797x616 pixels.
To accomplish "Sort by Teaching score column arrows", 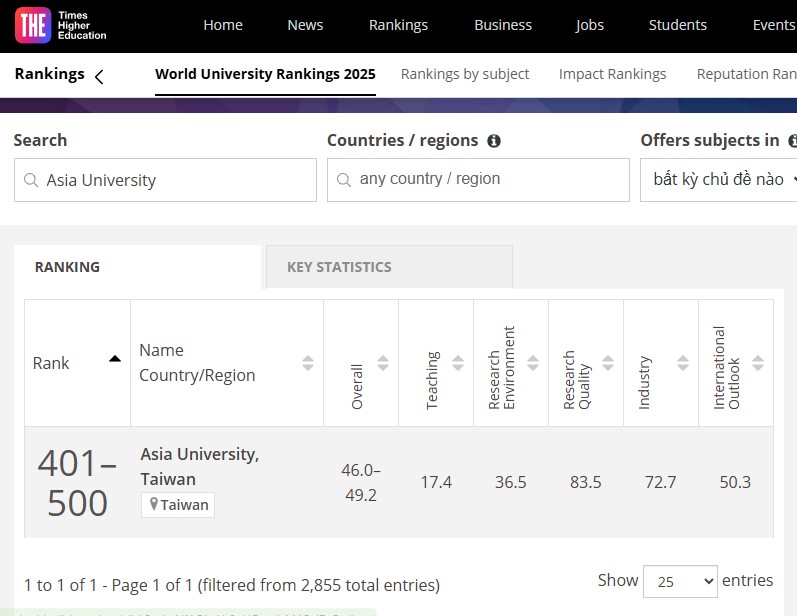I will [x=458, y=363].
